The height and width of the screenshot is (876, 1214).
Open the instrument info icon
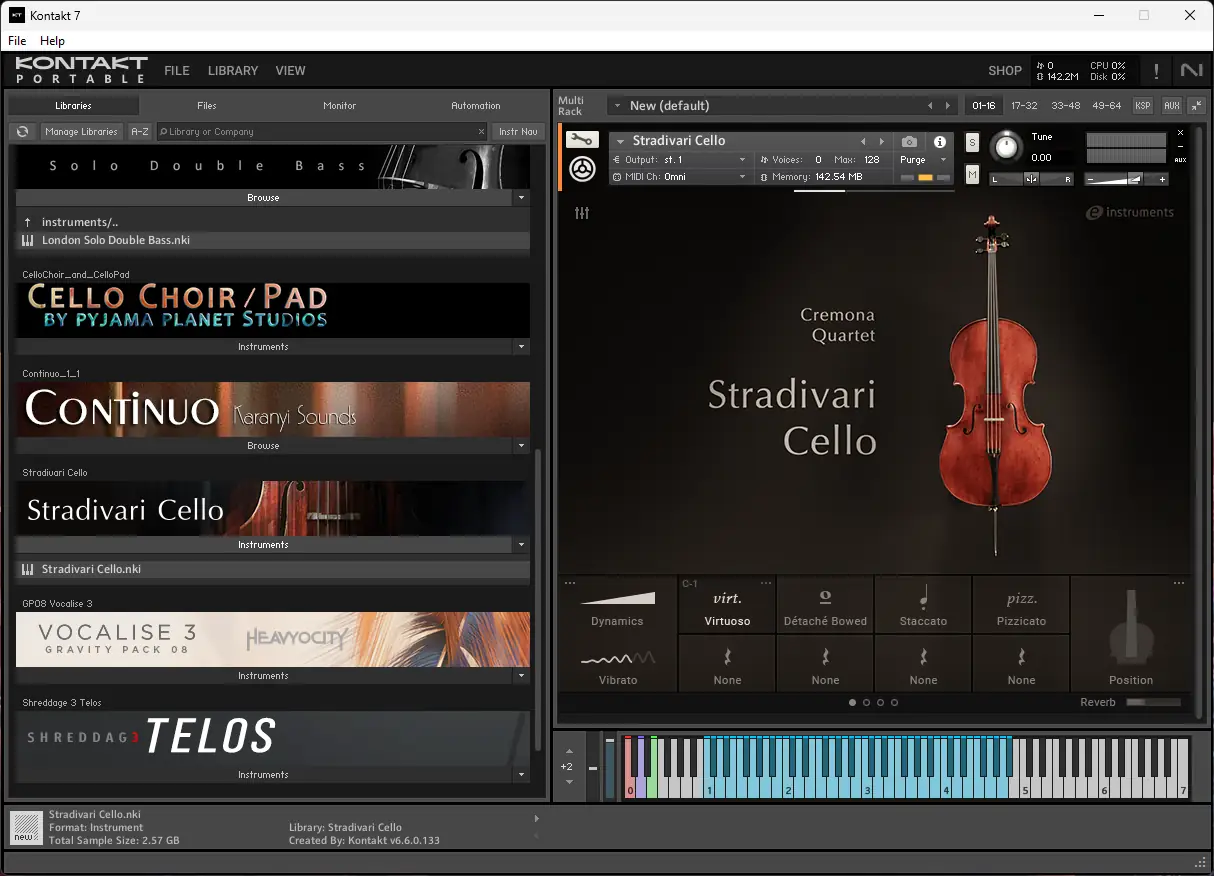pos(940,142)
